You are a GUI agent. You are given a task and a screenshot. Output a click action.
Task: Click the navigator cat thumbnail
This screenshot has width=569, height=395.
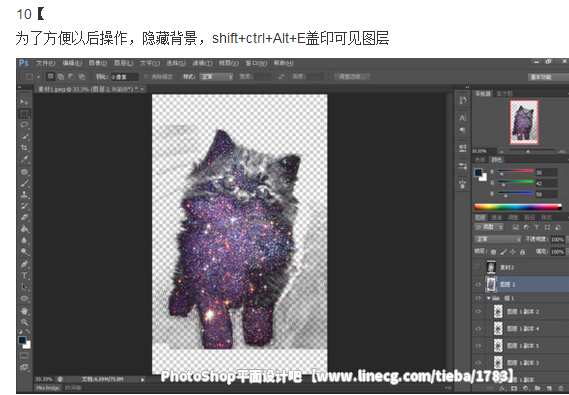click(x=524, y=122)
